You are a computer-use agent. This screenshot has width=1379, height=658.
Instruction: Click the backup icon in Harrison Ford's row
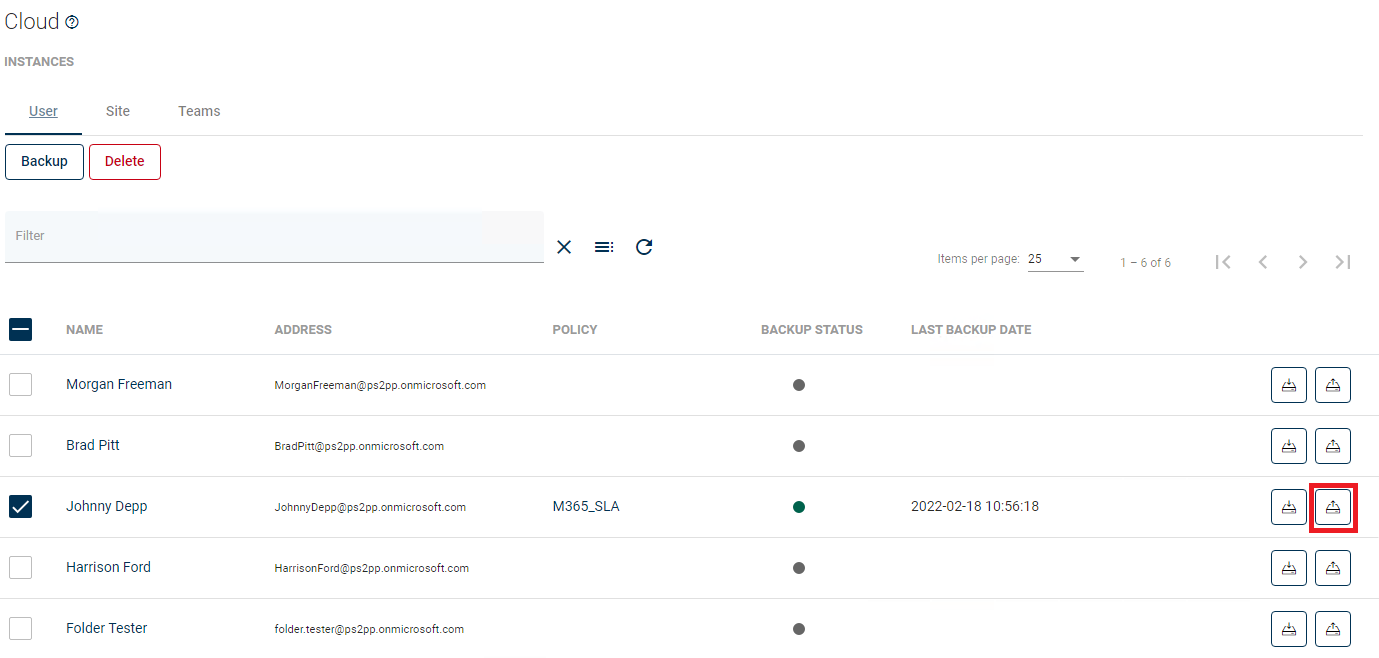(1288, 568)
